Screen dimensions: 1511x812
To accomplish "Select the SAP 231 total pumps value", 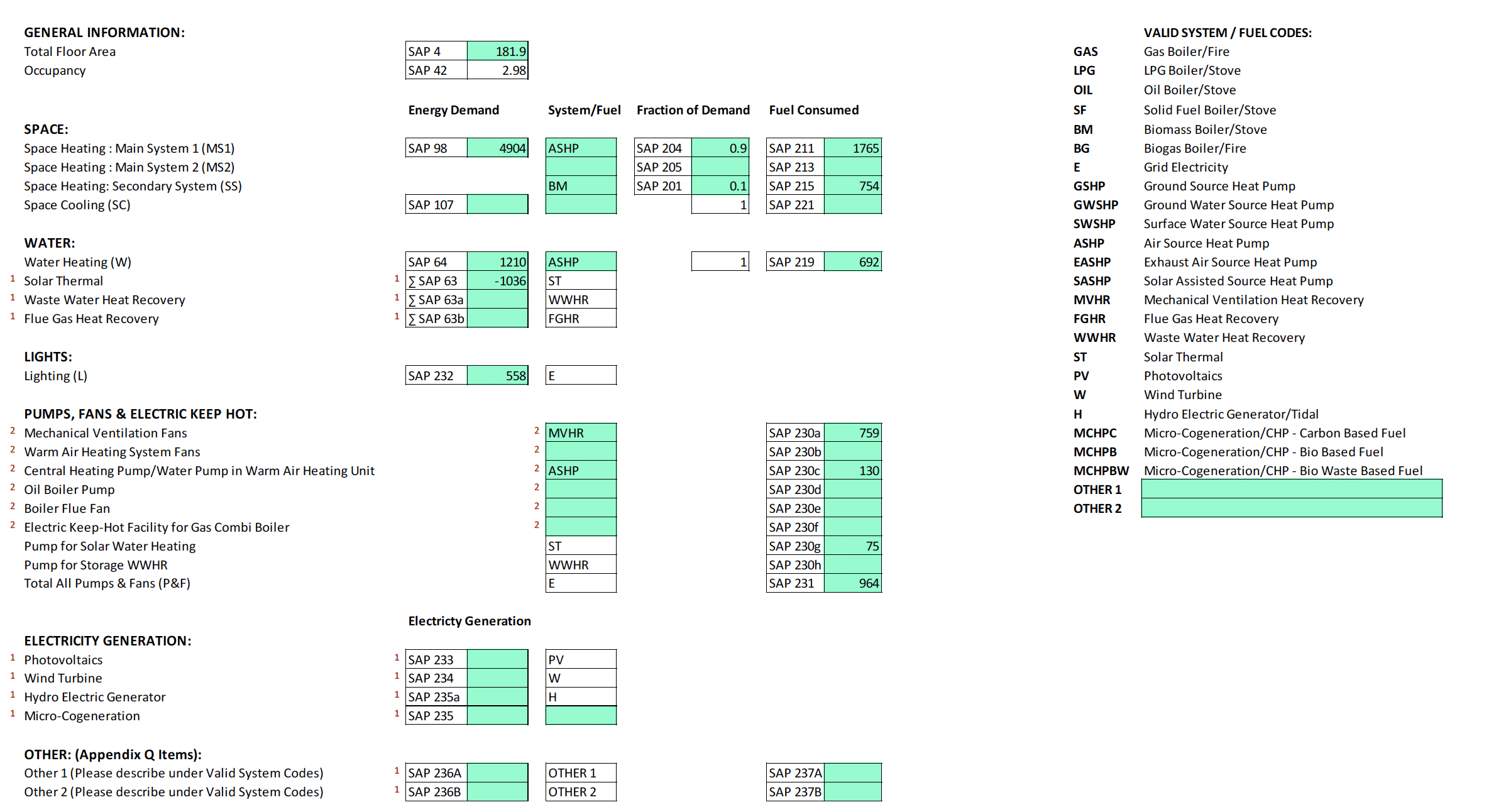I will [853, 583].
